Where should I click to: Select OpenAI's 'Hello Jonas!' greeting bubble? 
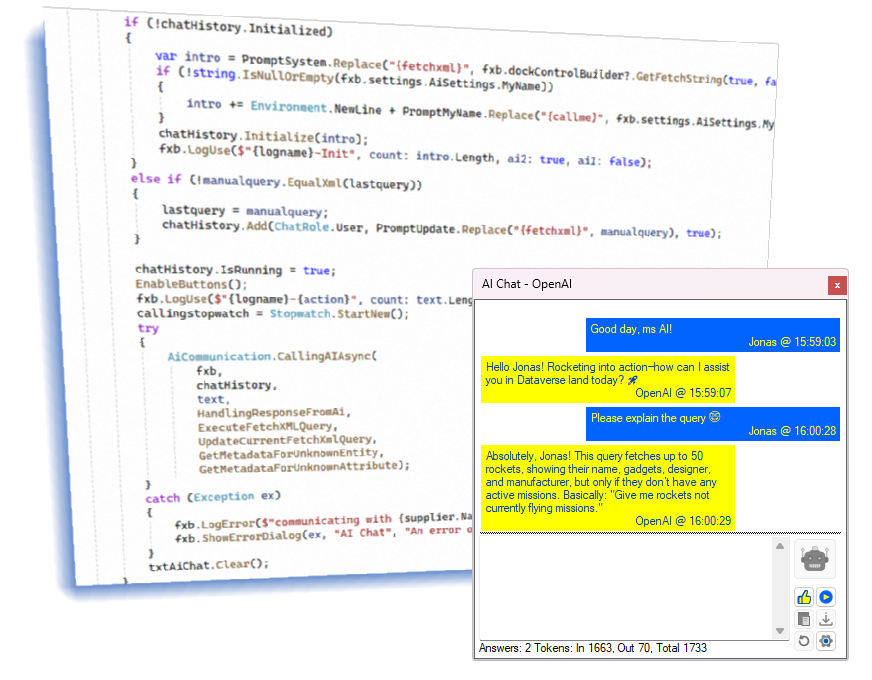[611, 380]
